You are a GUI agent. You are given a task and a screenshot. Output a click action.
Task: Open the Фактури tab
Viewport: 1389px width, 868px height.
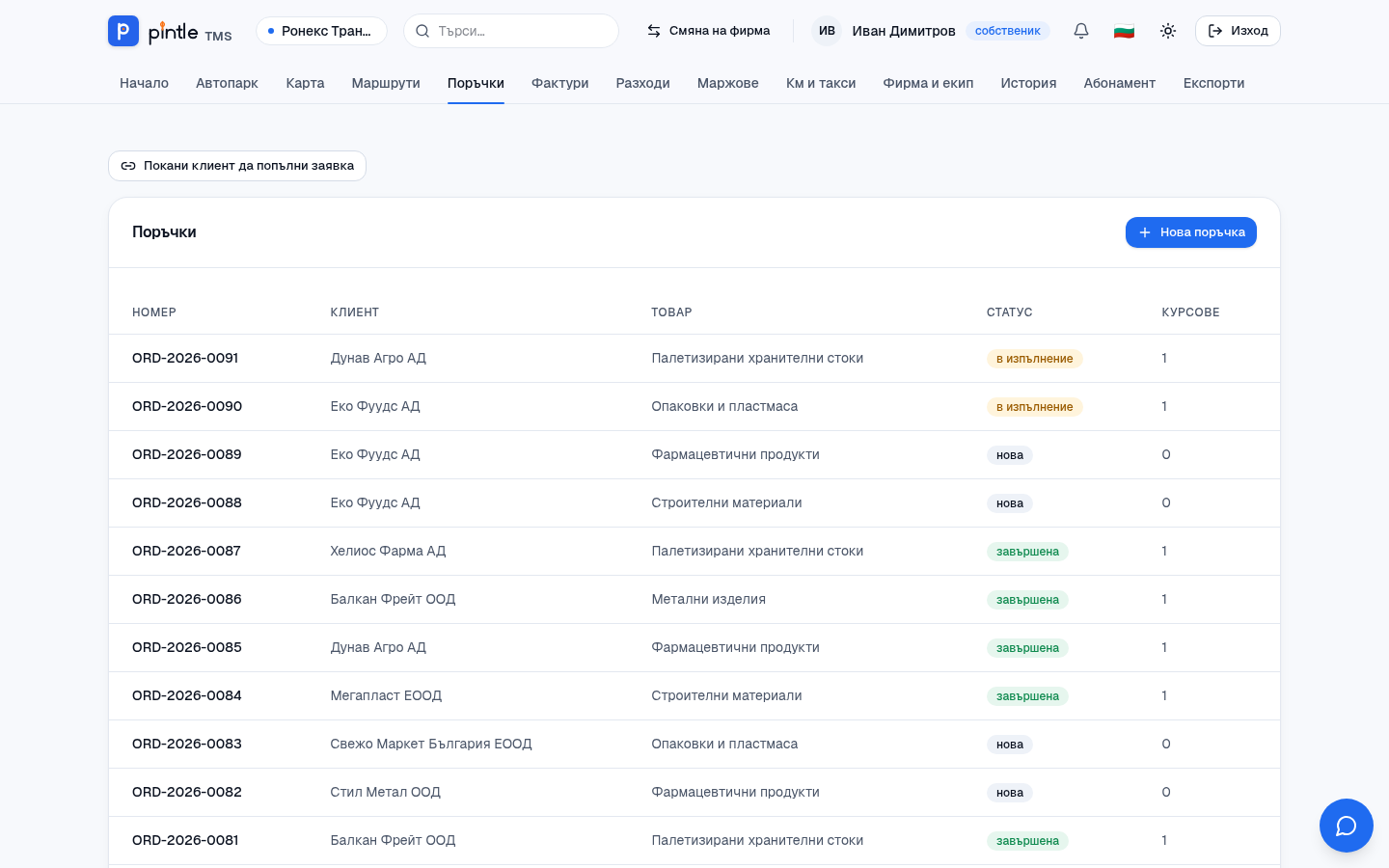click(x=560, y=83)
